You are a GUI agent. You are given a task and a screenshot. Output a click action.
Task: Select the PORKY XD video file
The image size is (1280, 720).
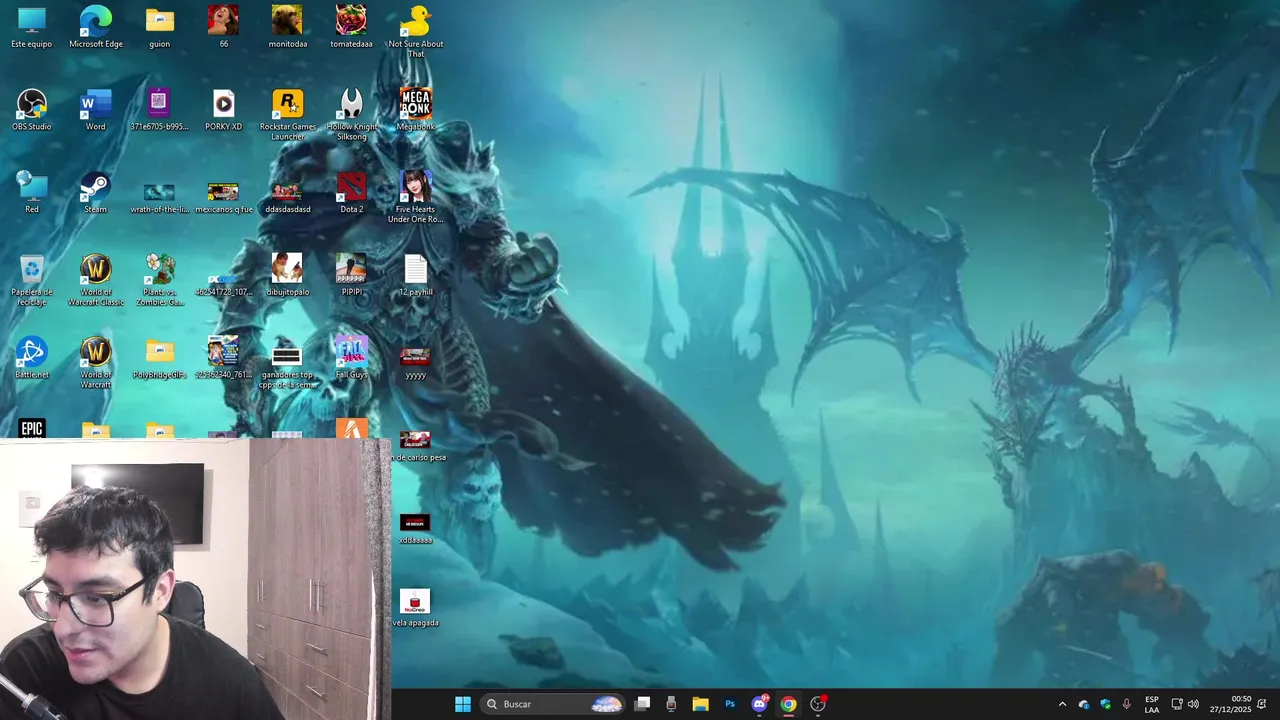click(223, 110)
